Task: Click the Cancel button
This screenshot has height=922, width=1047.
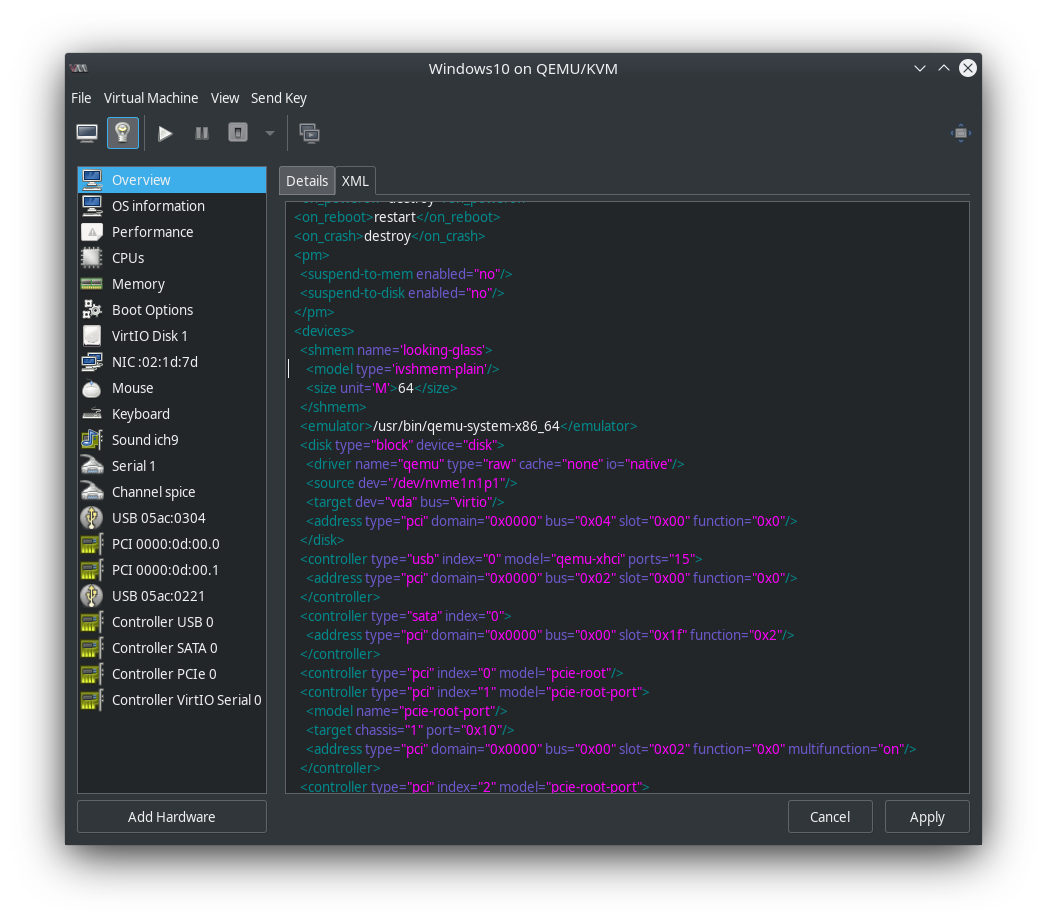Action: (830, 817)
